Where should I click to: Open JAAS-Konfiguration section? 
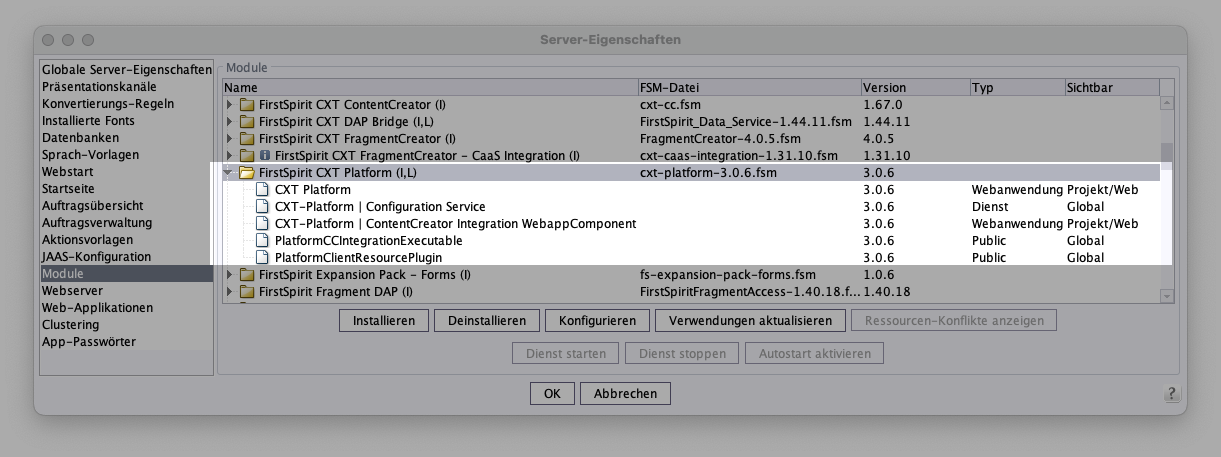point(127,257)
